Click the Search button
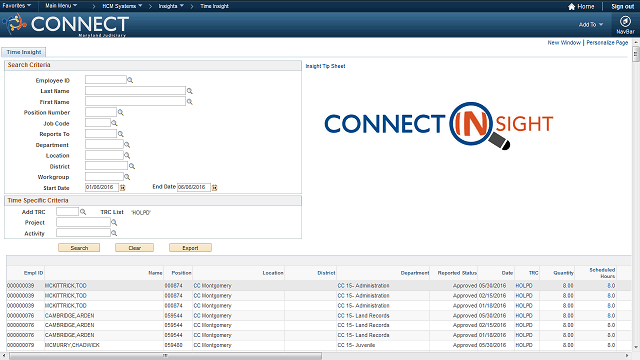Screen dimensions: 640x360 click(x=79, y=248)
